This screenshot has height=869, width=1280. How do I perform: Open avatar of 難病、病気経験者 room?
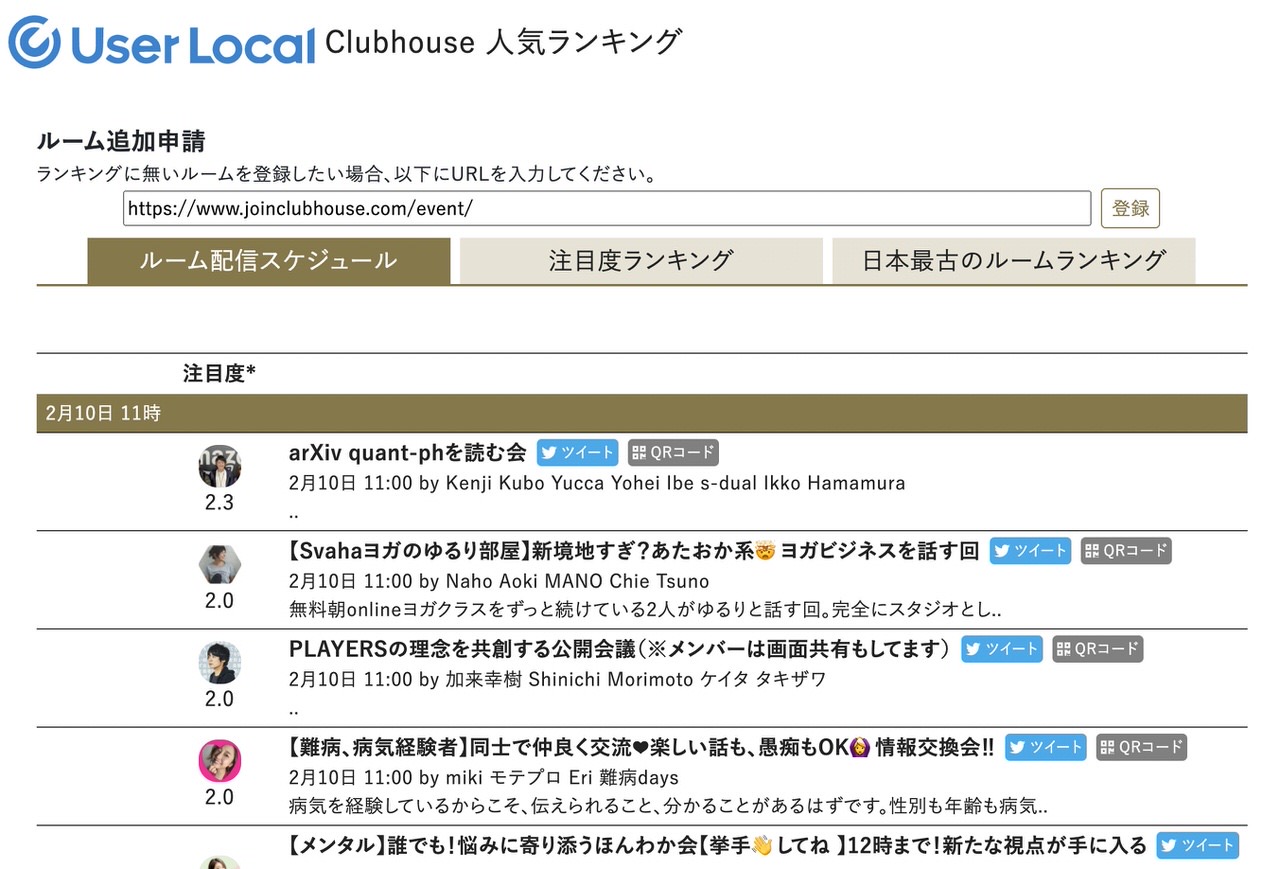click(x=219, y=760)
